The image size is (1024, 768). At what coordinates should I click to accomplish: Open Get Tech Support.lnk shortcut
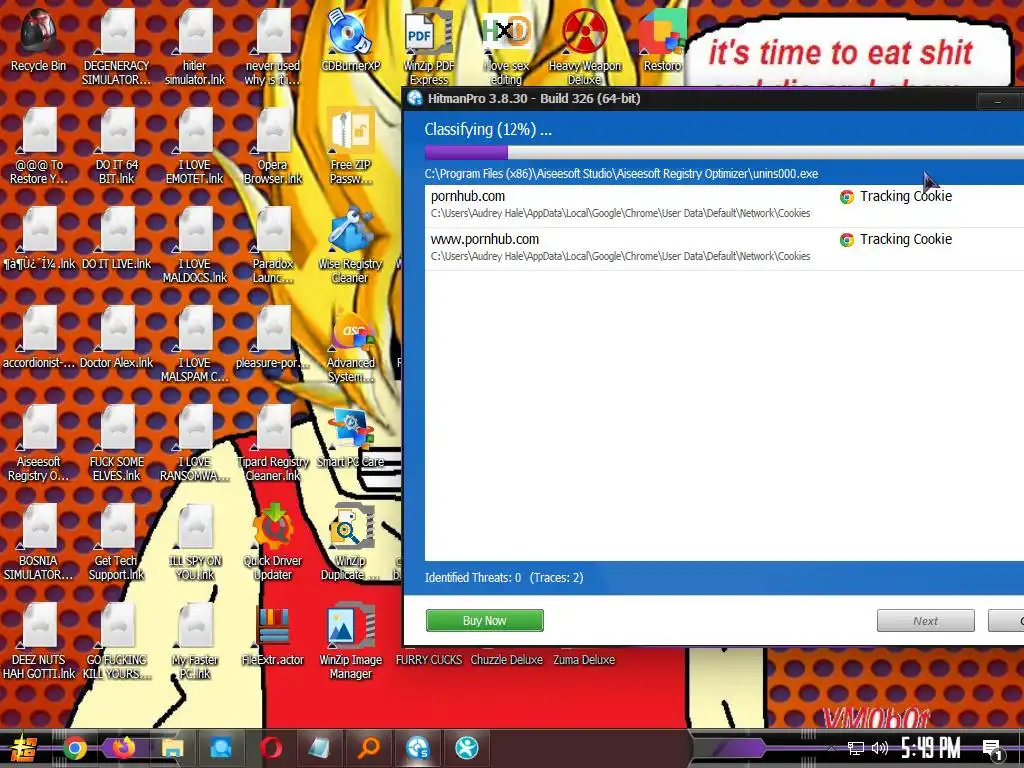click(116, 542)
